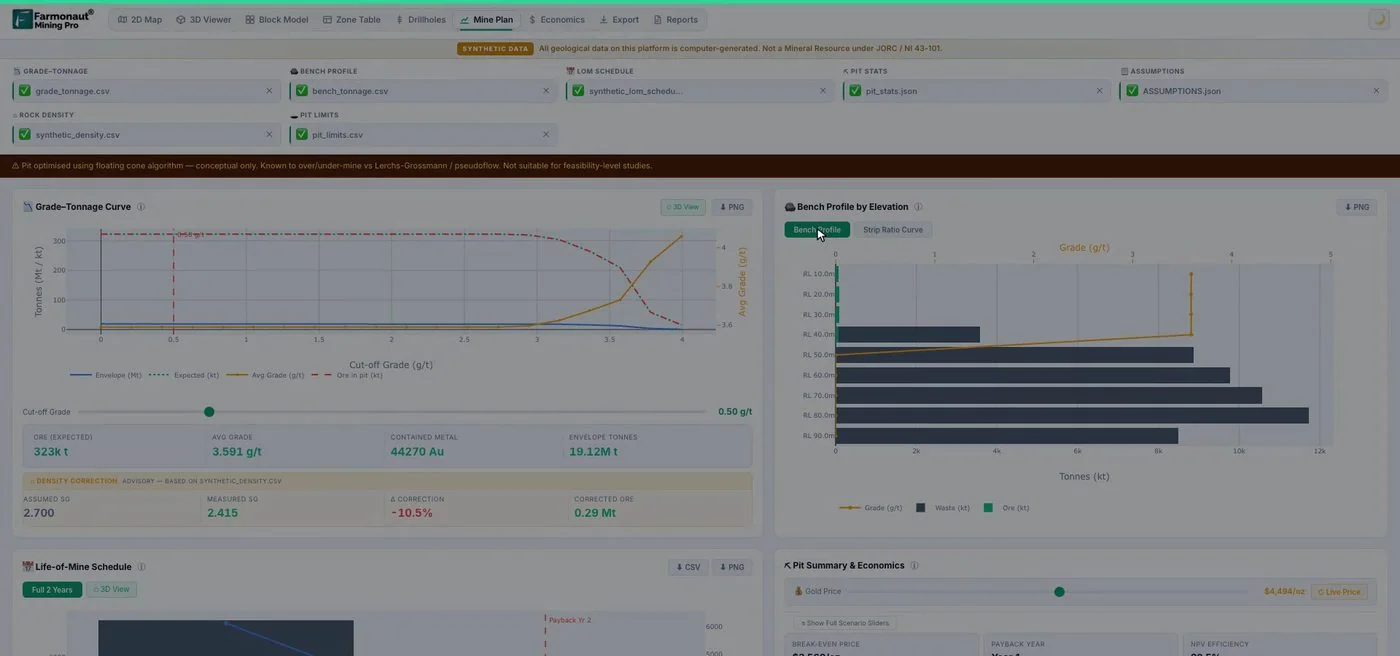Expand Show Full Scenario Sliders
1400x656 pixels.
[845, 623]
